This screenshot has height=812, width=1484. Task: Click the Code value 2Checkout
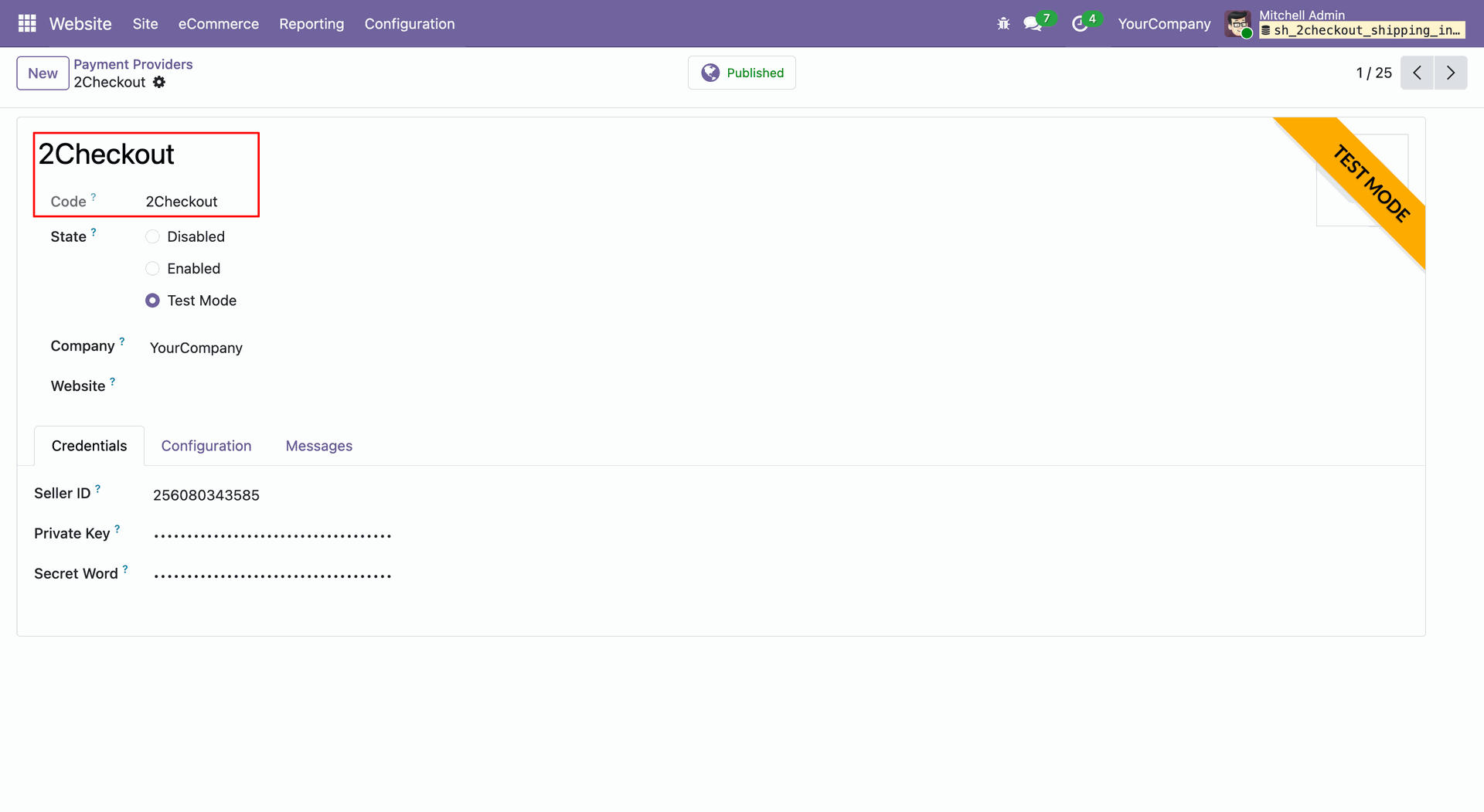tap(182, 202)
